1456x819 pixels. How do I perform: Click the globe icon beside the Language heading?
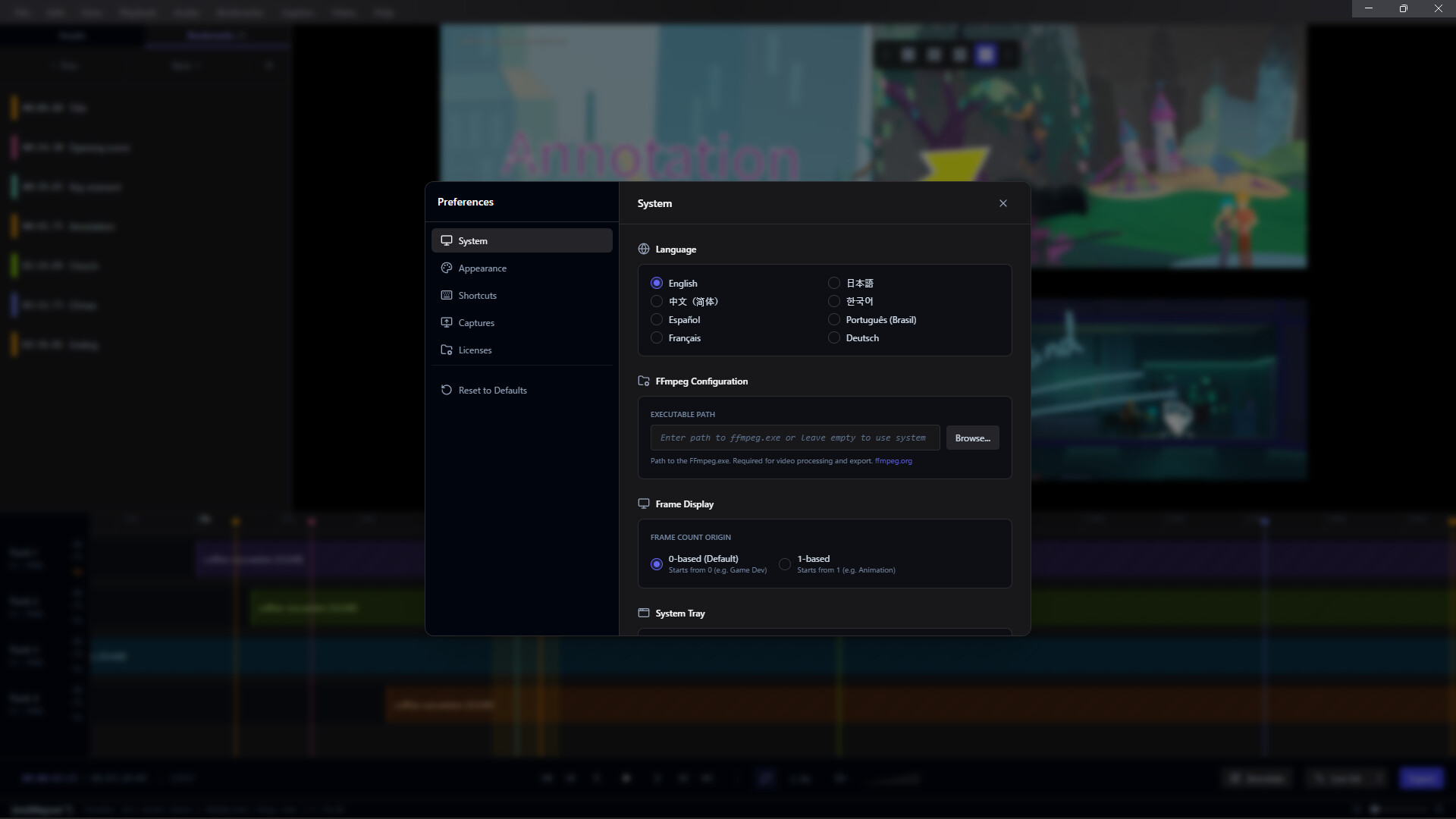click(x=644, y=249)
